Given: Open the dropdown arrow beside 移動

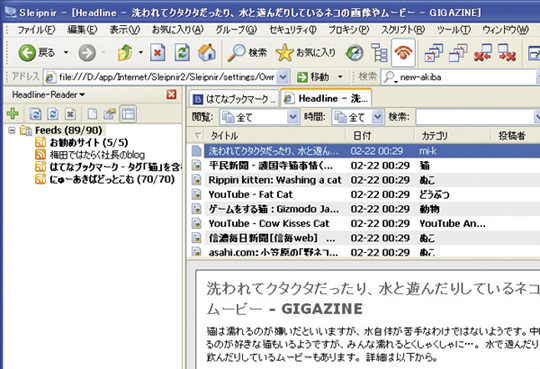Looking at the screenshot, I should [340, 77].
